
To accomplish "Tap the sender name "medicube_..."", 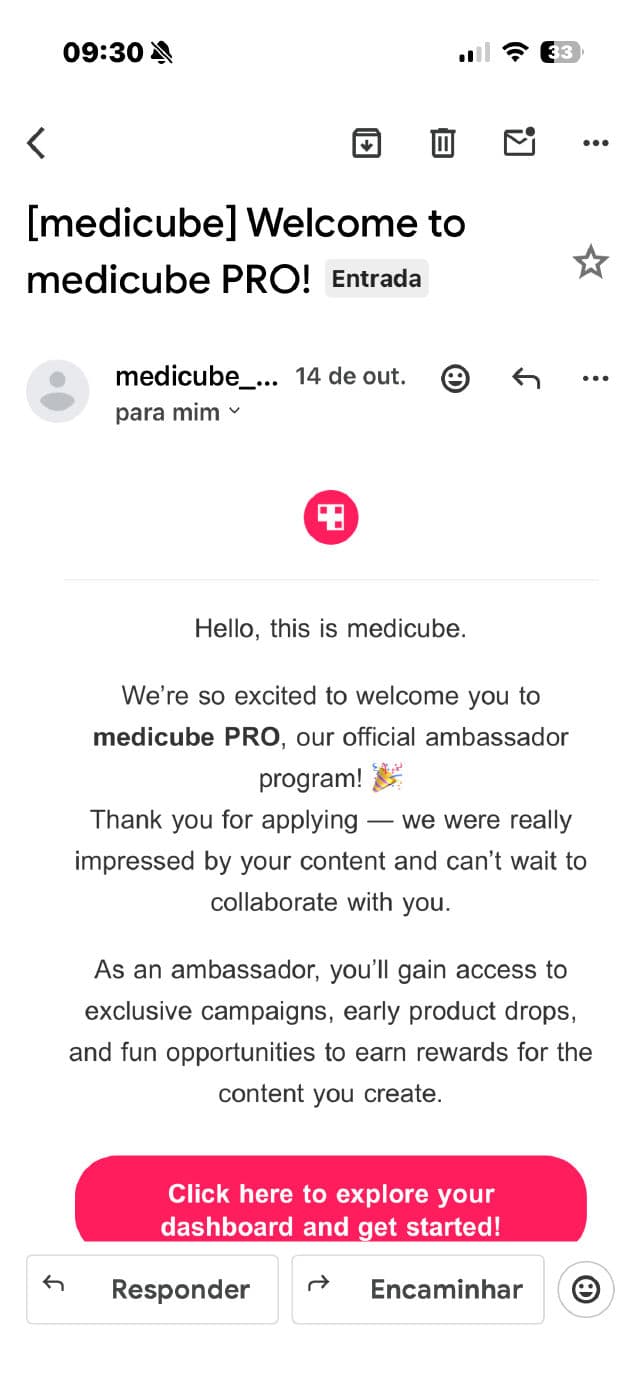I will pos(196,377).
